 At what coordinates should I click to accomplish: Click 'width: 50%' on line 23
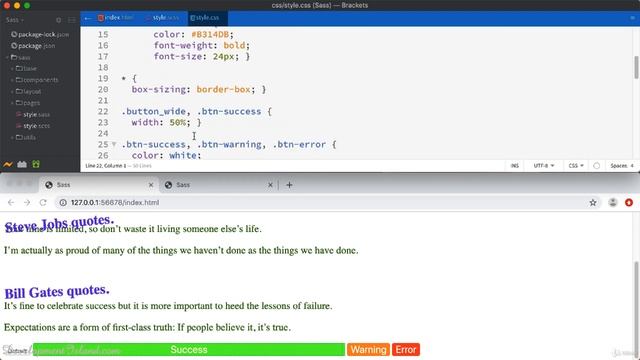click(x=158, y=122)
